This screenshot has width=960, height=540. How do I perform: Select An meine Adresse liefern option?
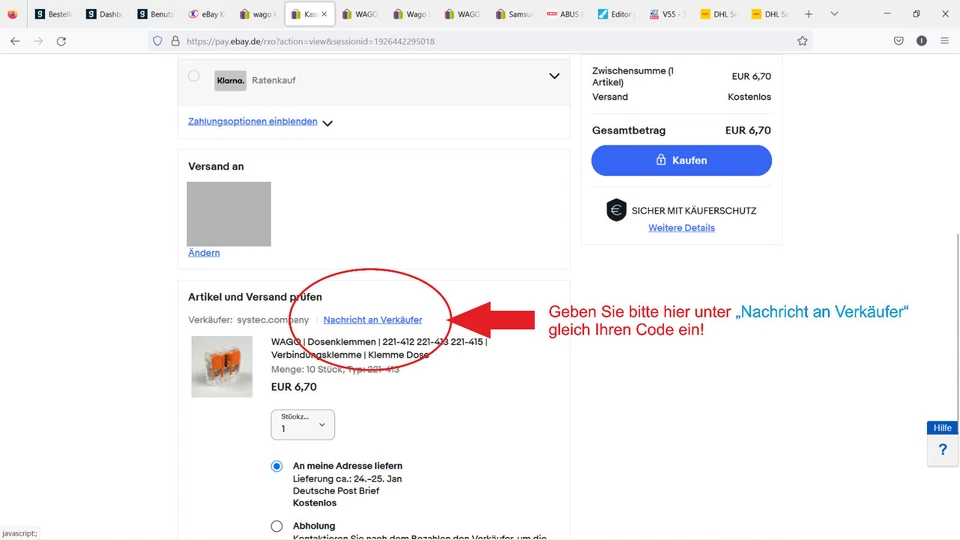coord(277,466)
